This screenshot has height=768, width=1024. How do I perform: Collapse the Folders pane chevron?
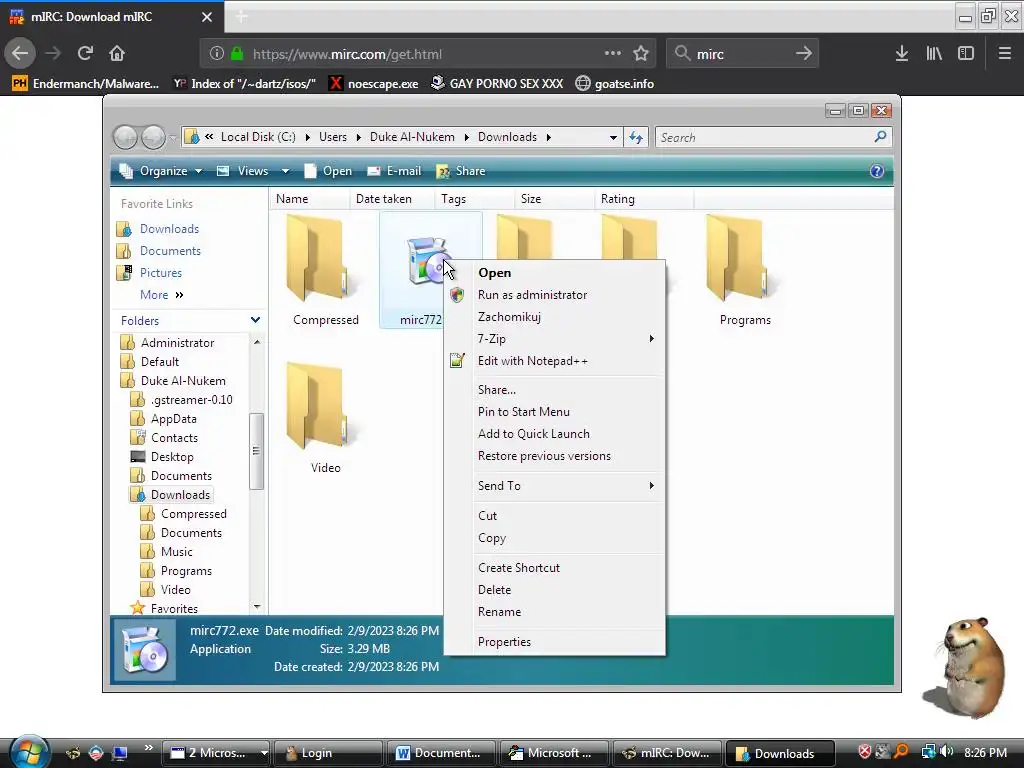click(x=255, y=320)
